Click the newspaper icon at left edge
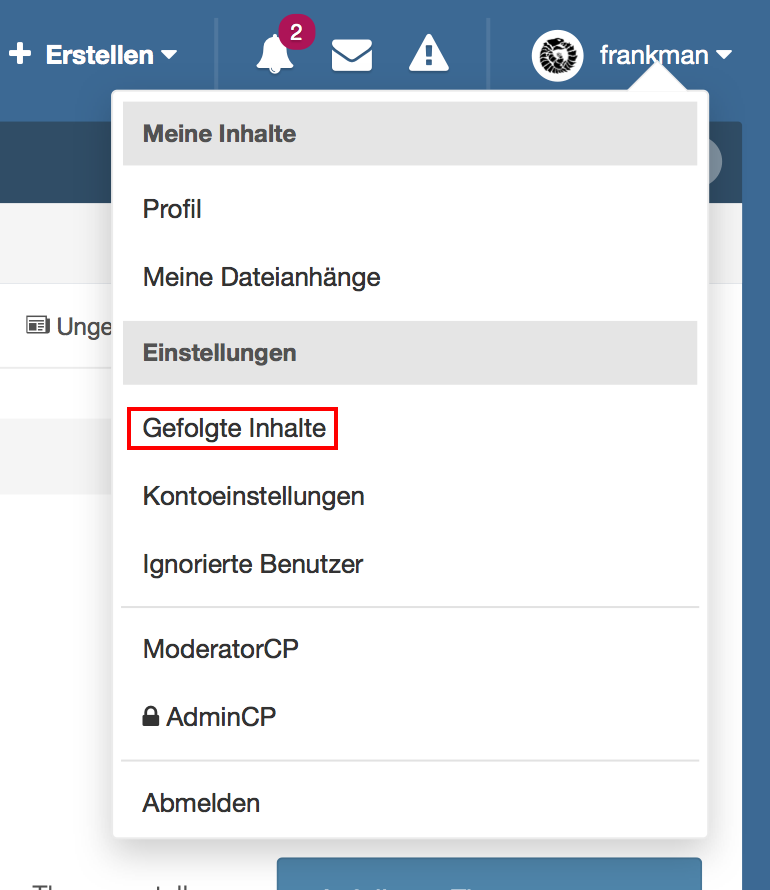Image resolution: width=770 pixels, height=890 pixels. tap(38, 326)
